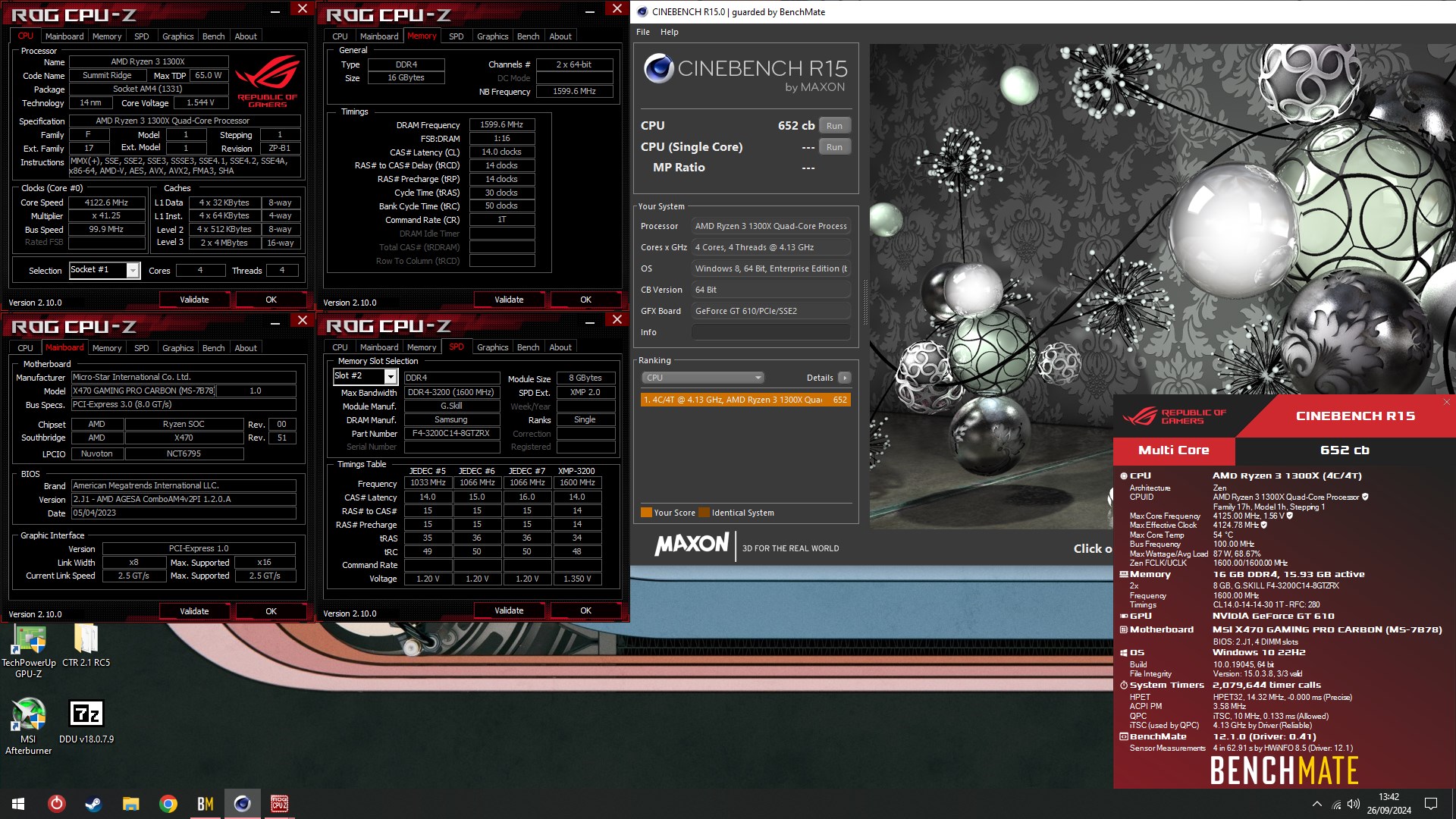This screenshot has width=1456, height=819.
Task: Click the Part Number F4-3200C14-8GTZRX field
Action: click(x=451, y=433)
